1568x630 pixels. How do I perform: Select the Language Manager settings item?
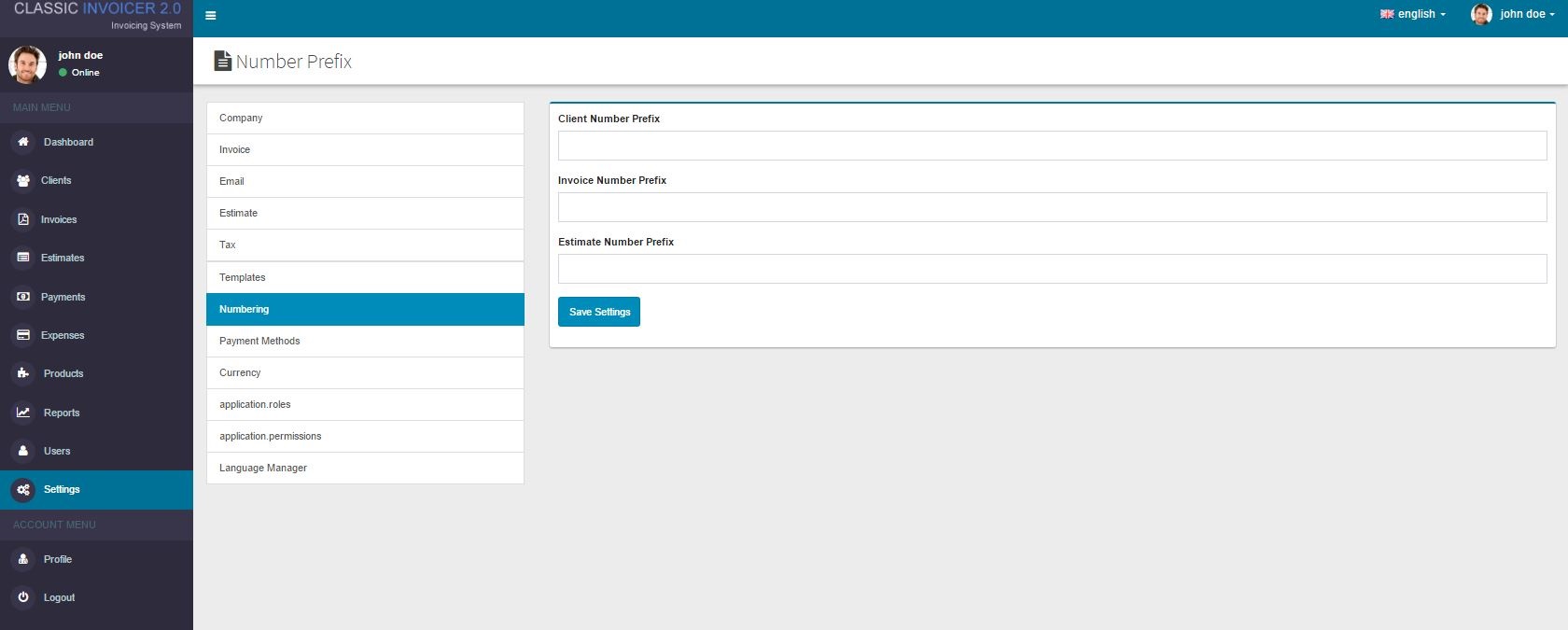(365, 469)
